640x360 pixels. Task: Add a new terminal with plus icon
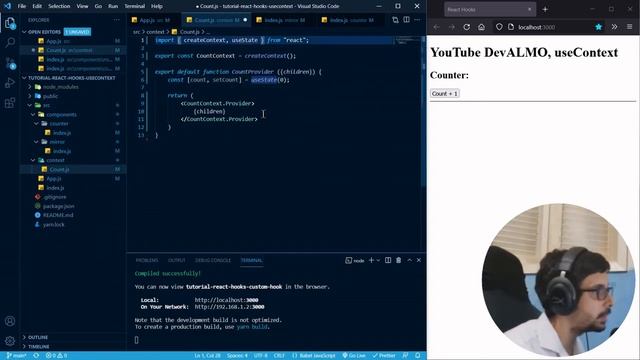pyautogui.click(x=371, y=260)
